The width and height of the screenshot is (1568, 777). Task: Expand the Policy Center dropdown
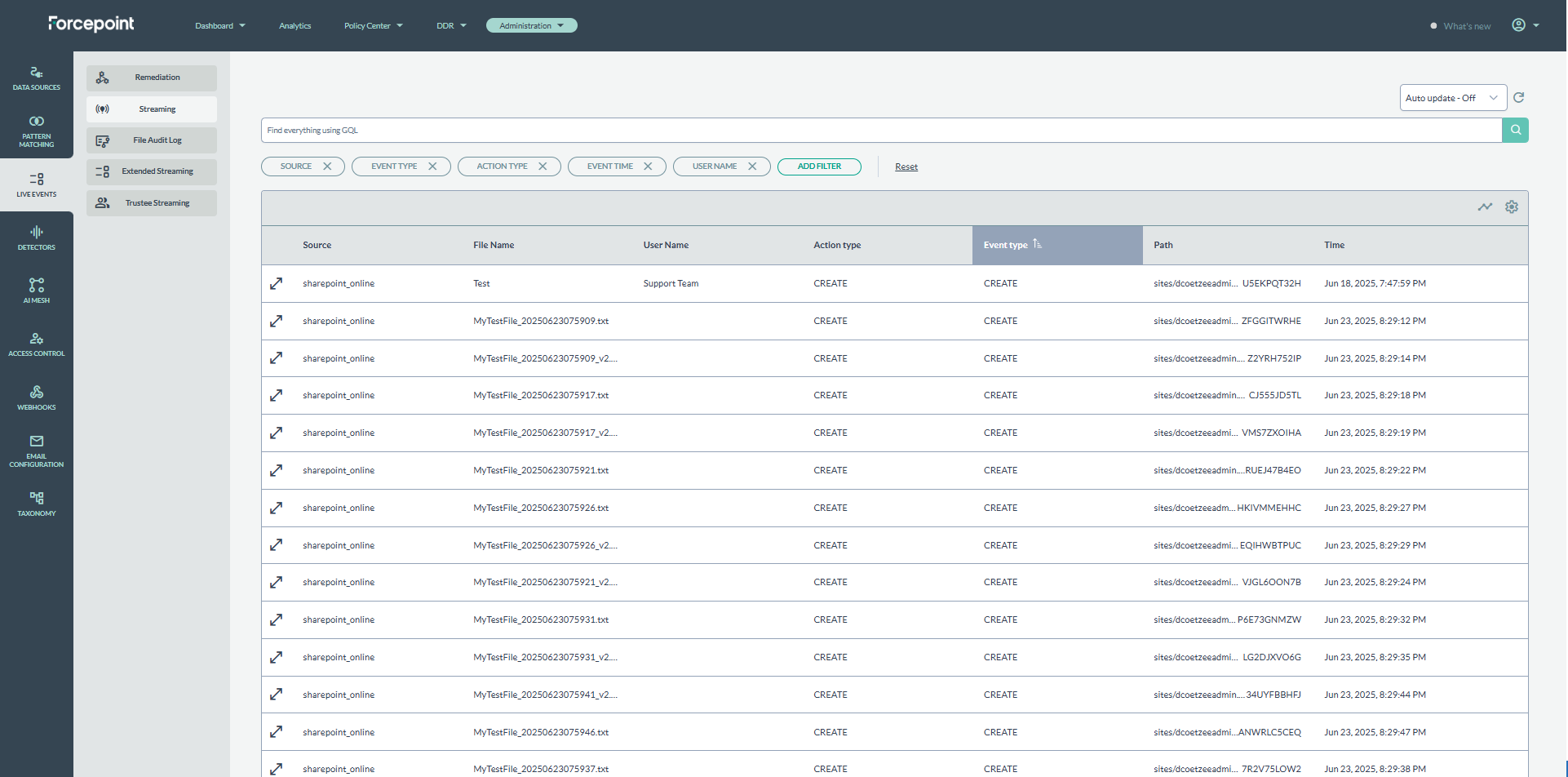click(373, 26)
